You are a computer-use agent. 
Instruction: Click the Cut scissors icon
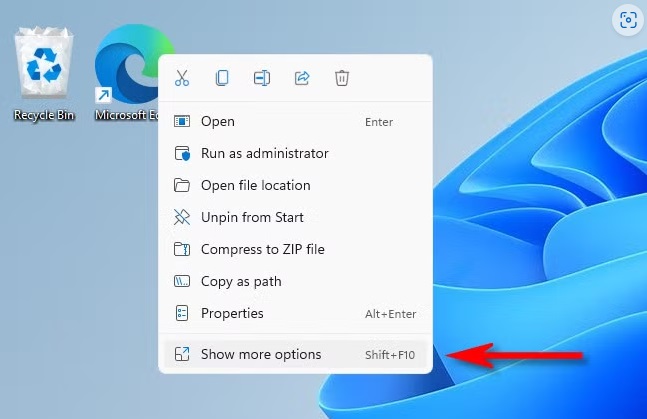pos(182,78)
